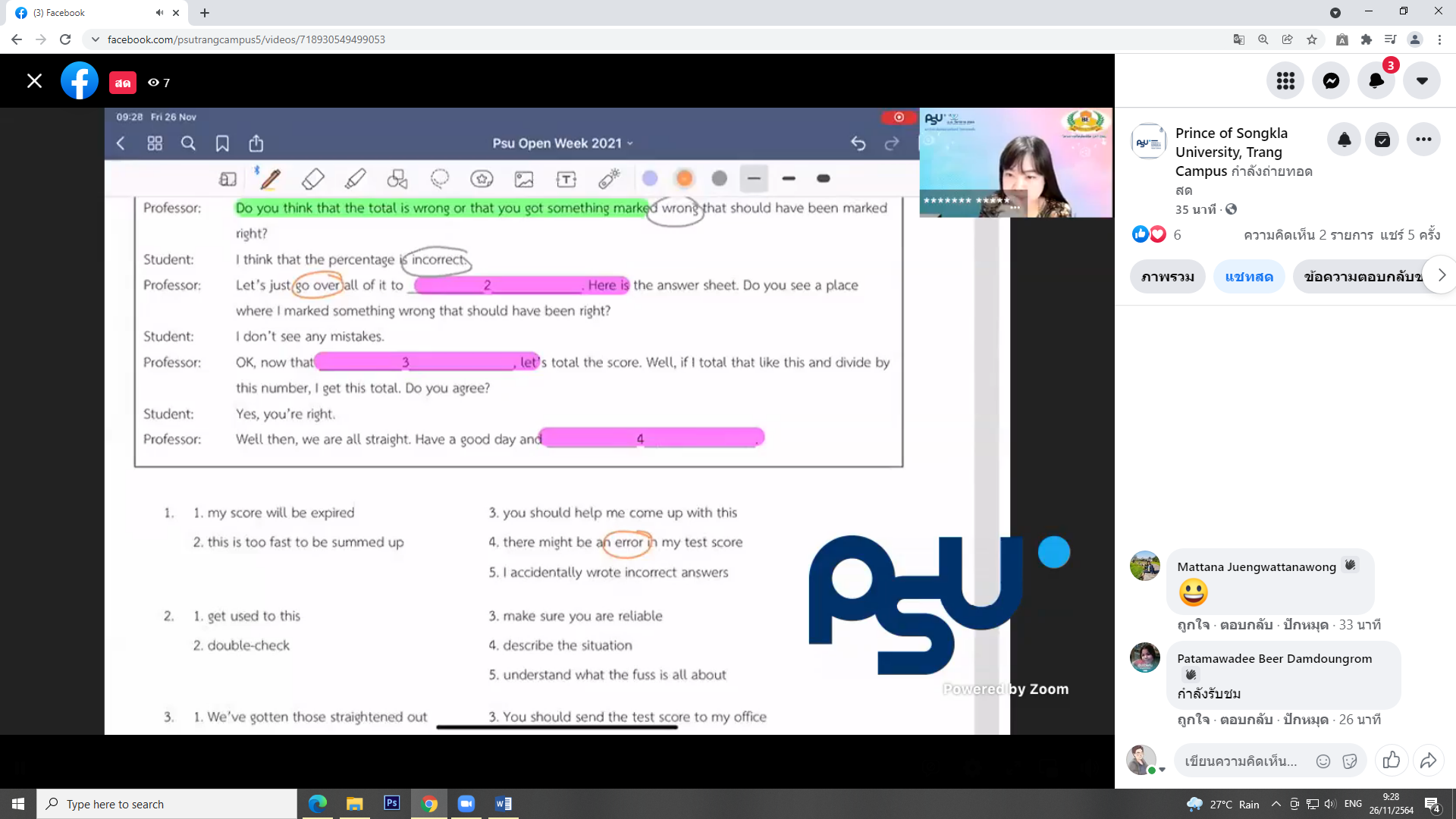
Task: Toggle the page notification bell
Action: [1344, 140]
